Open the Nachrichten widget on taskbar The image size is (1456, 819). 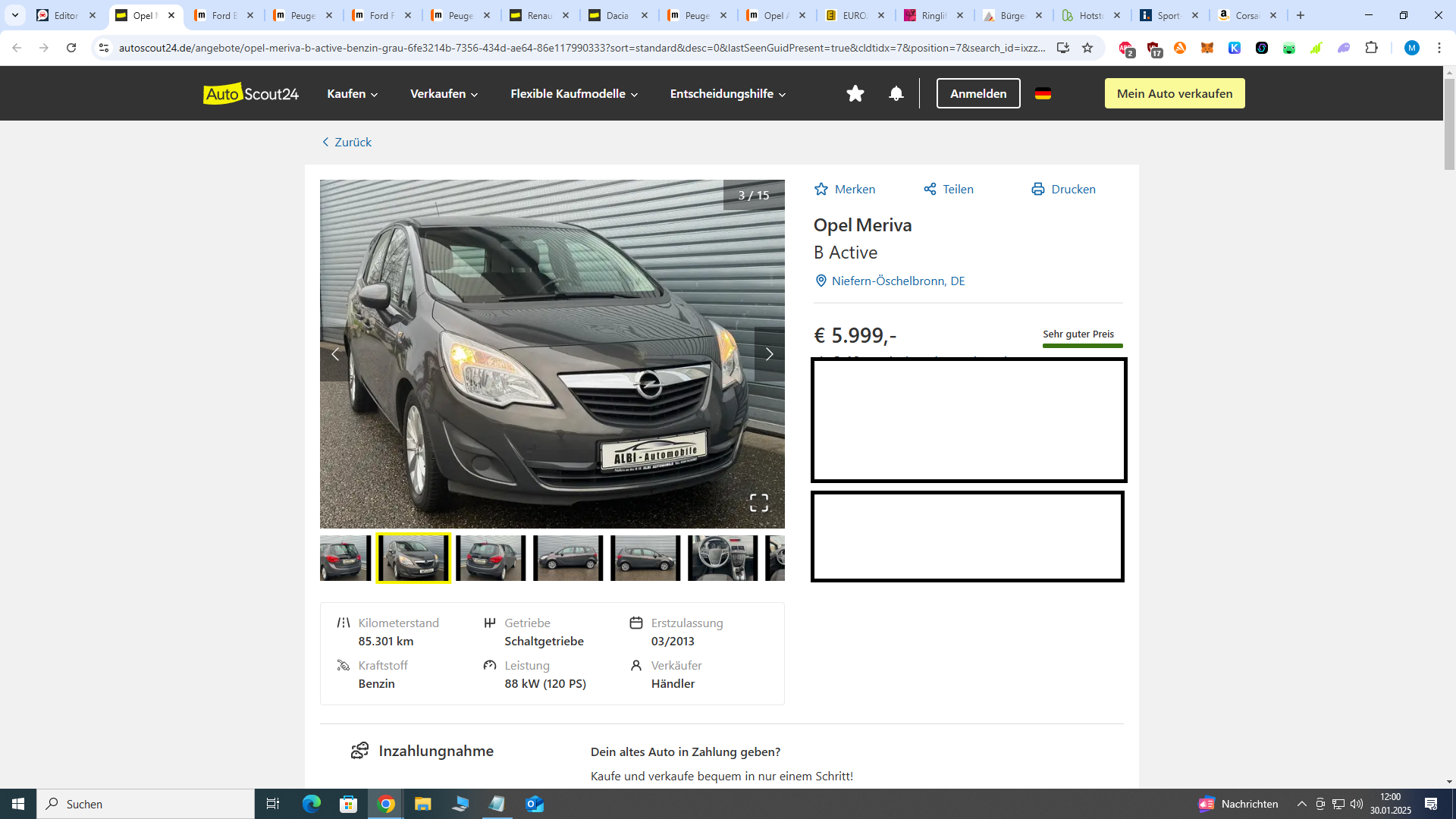coord(1238,804)
